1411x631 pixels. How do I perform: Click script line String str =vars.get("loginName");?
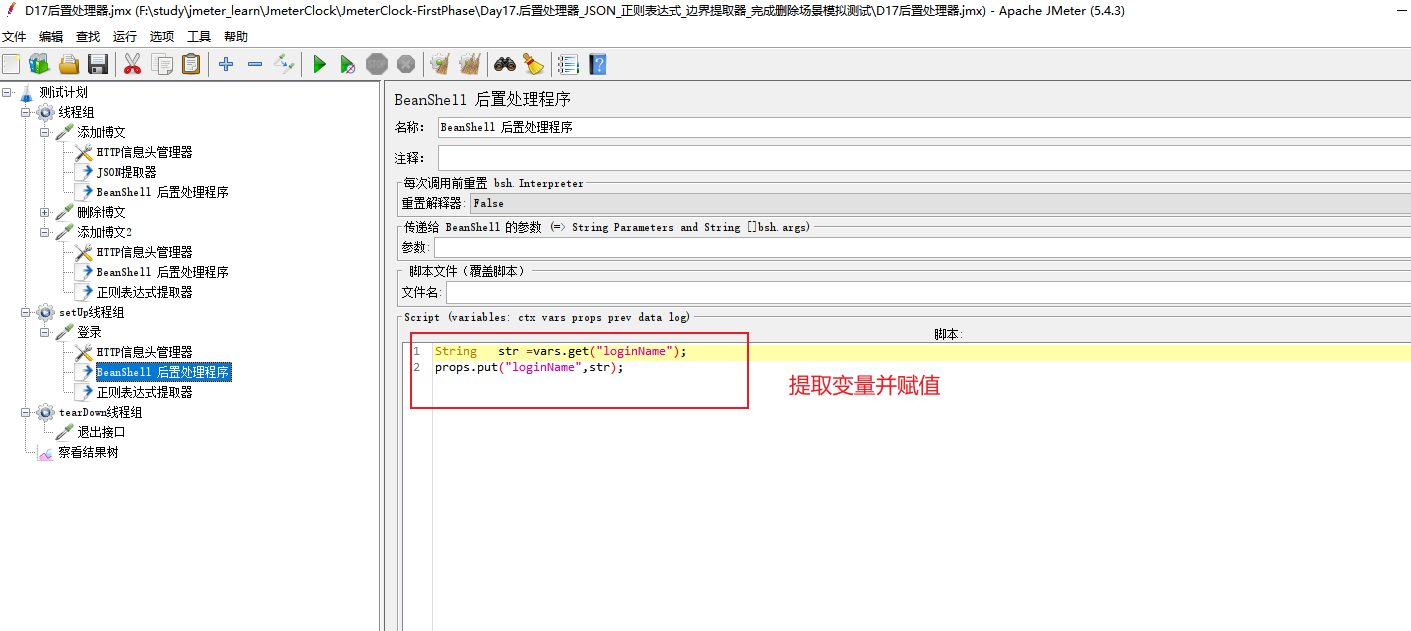click(561, 351)
